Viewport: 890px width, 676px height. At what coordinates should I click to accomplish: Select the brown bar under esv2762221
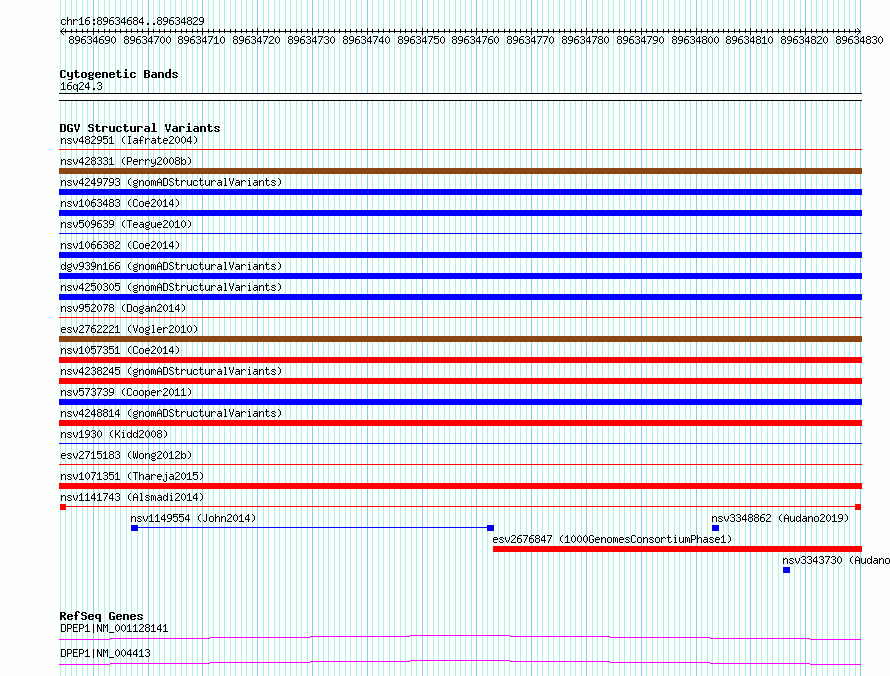click(x=460, y=339)
